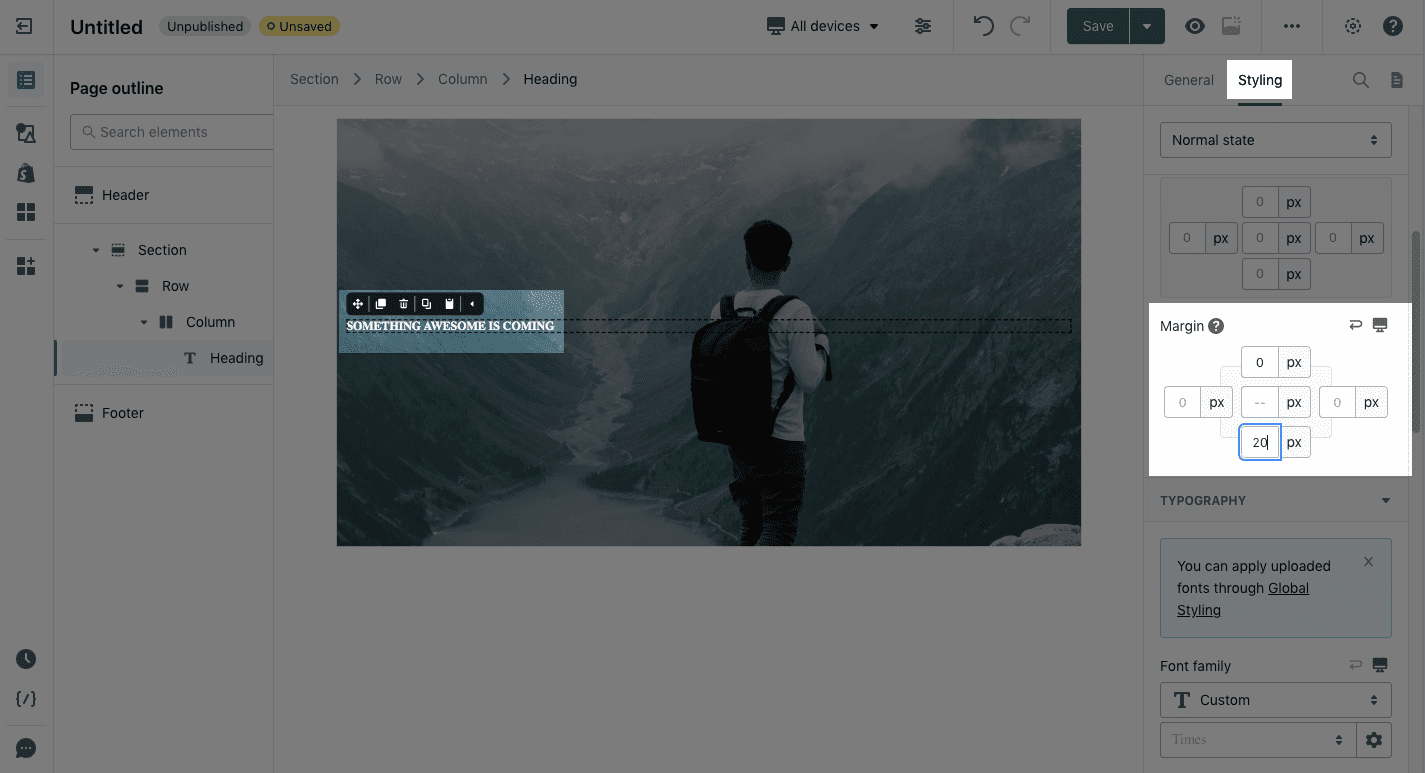Click the exit editor icon at top-left
The image size is (1425, 773).
[25, 26]
